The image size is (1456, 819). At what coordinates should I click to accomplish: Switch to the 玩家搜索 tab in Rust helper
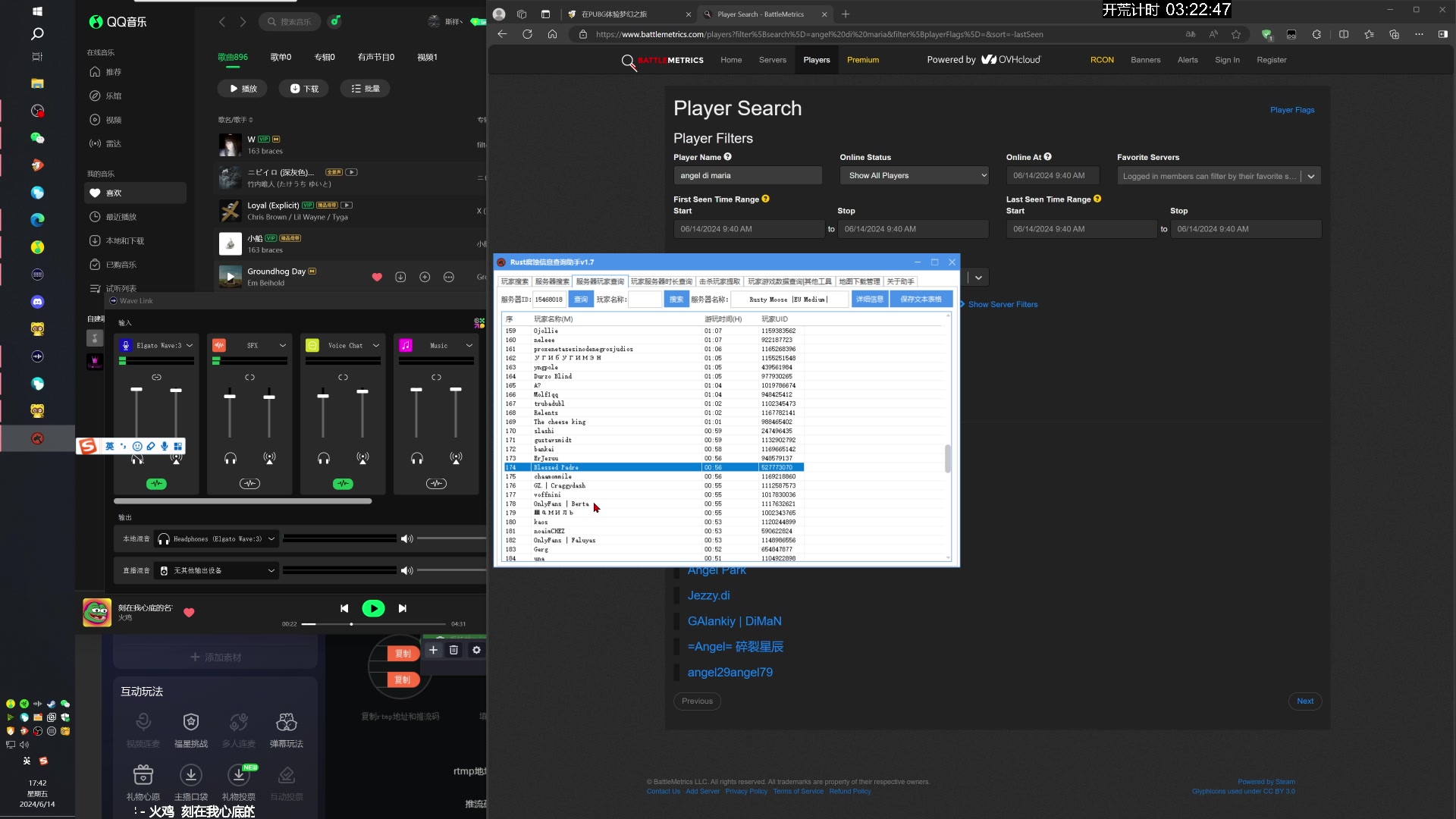(x=515, y=281)
